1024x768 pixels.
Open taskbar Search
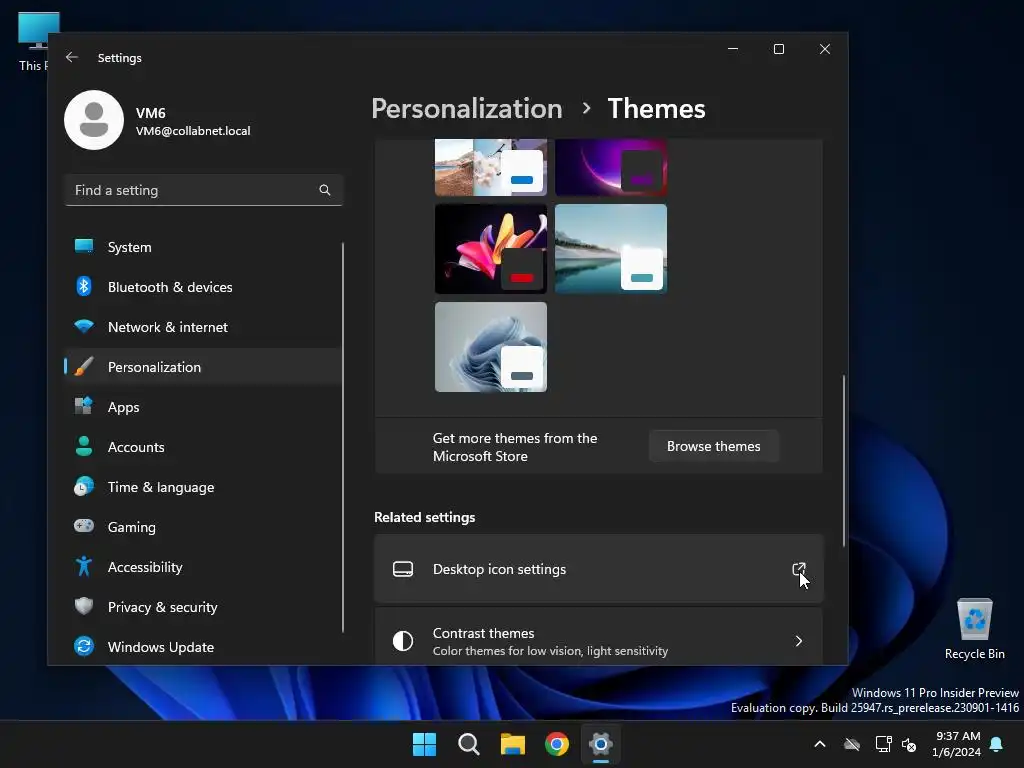(469, 744)
